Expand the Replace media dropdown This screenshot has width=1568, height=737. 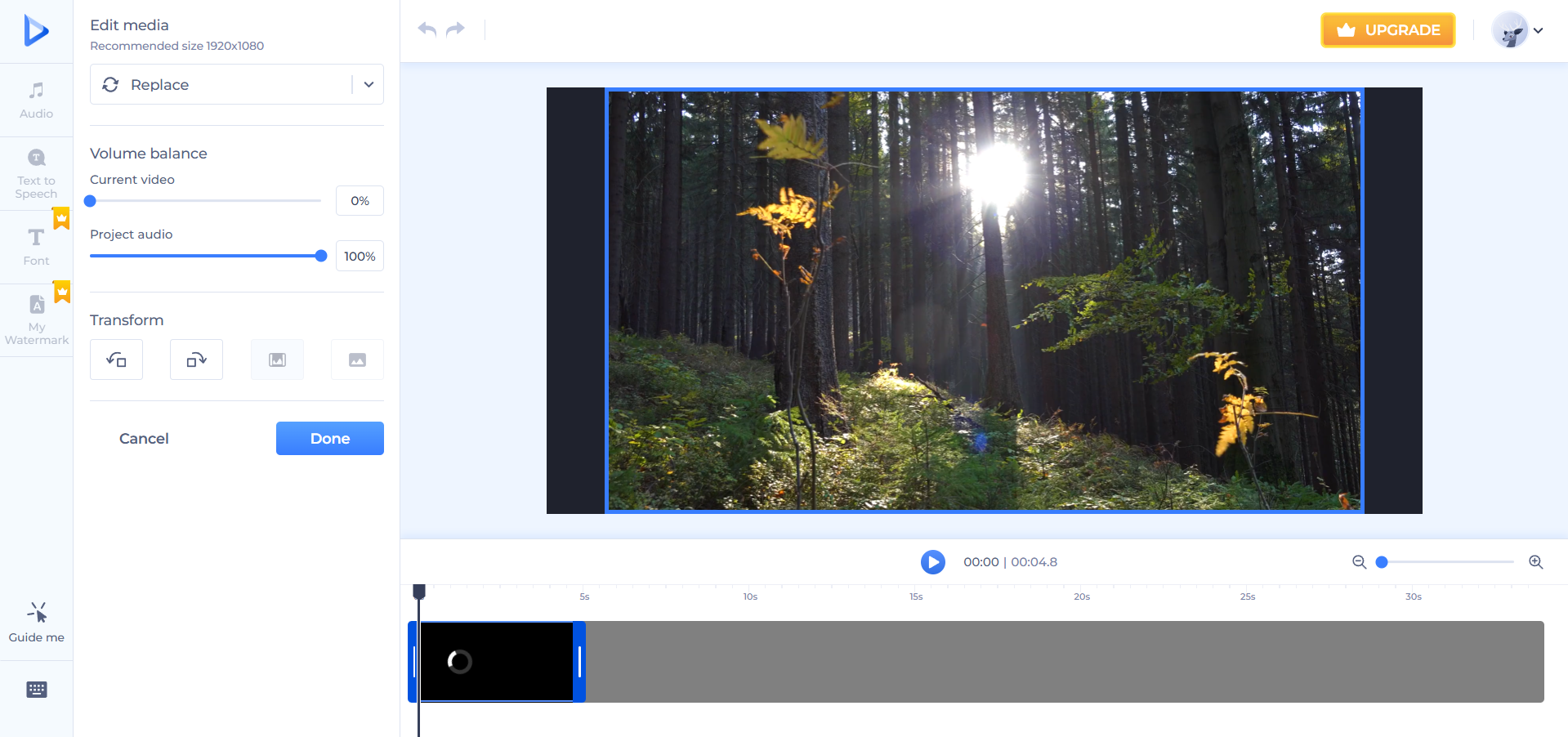click(x=367, y=84)
